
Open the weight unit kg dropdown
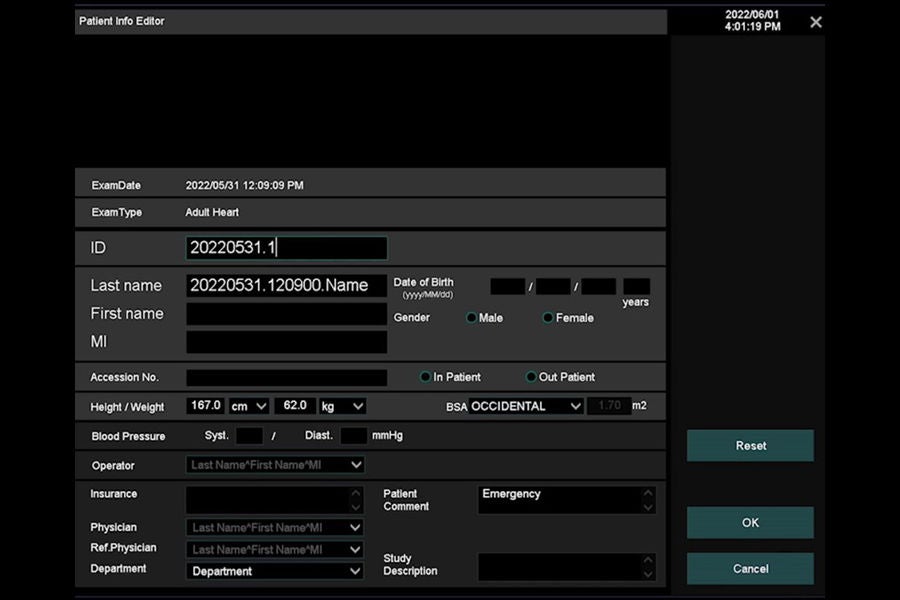(342, 406)
